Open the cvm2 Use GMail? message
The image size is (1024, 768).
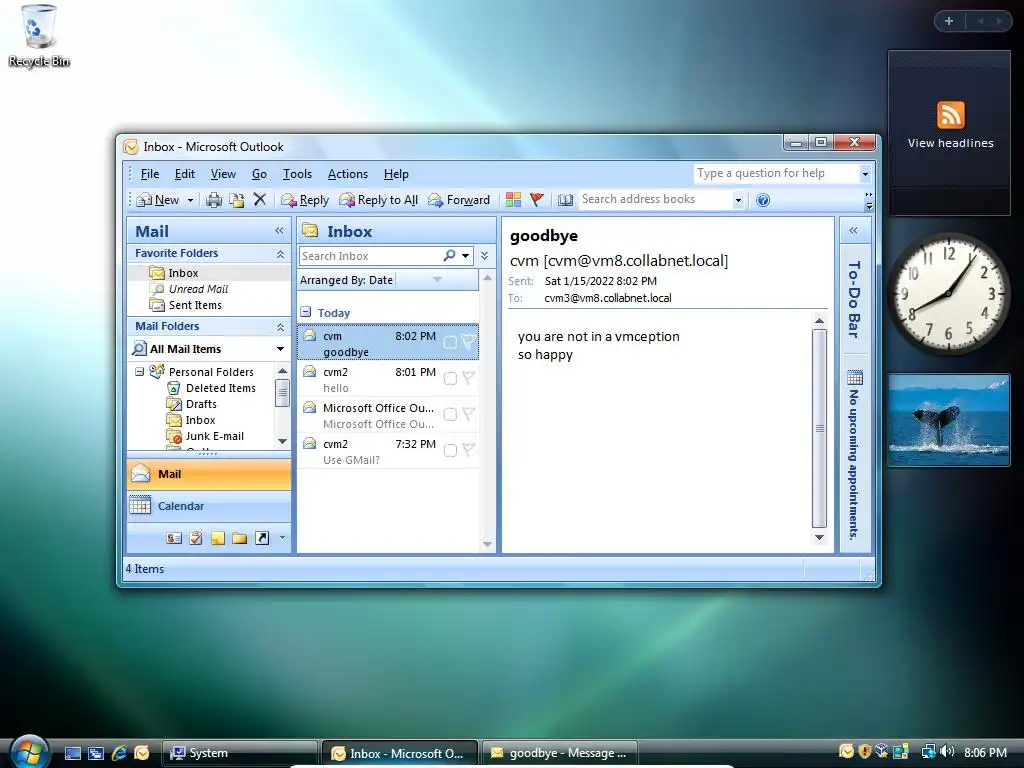[389, 451]
